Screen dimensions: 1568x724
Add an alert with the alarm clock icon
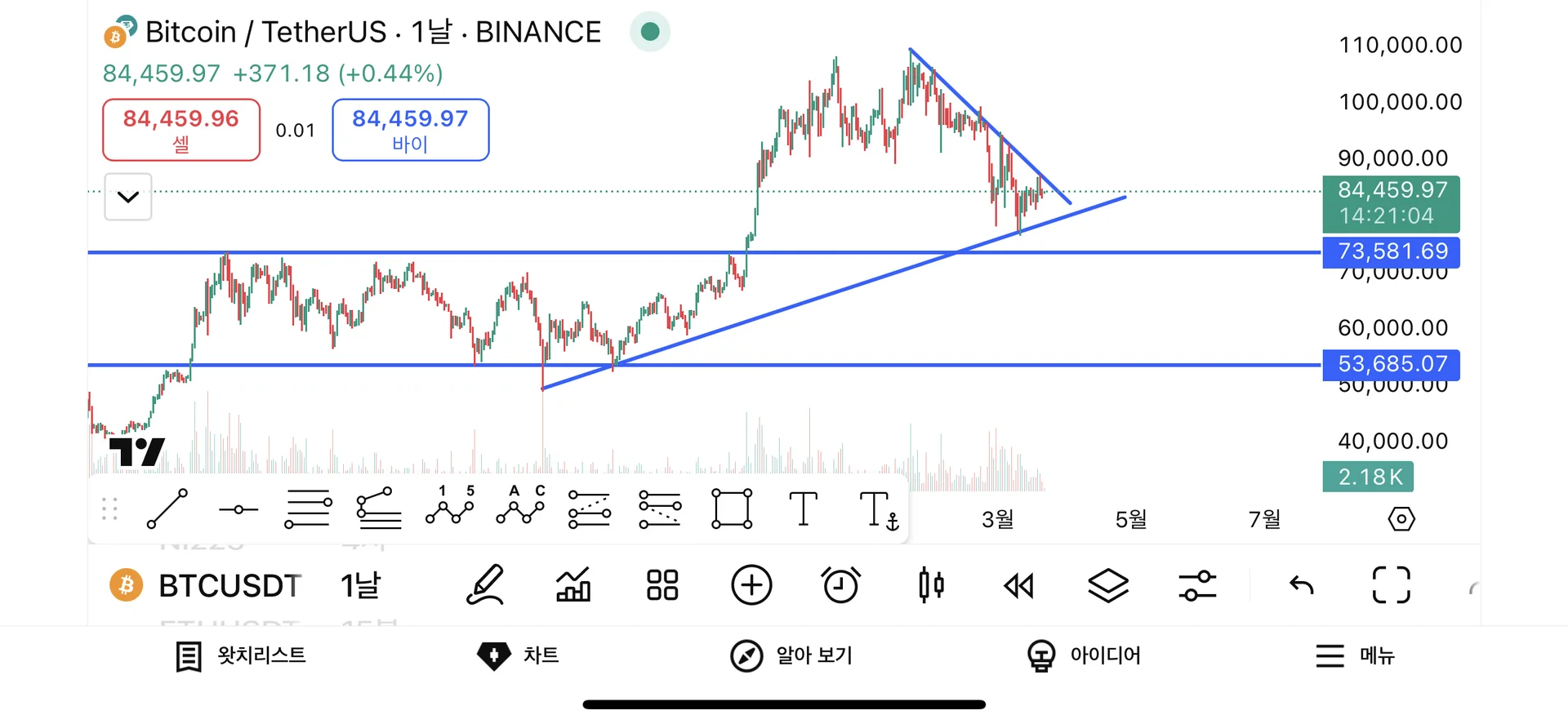(840, 585)
